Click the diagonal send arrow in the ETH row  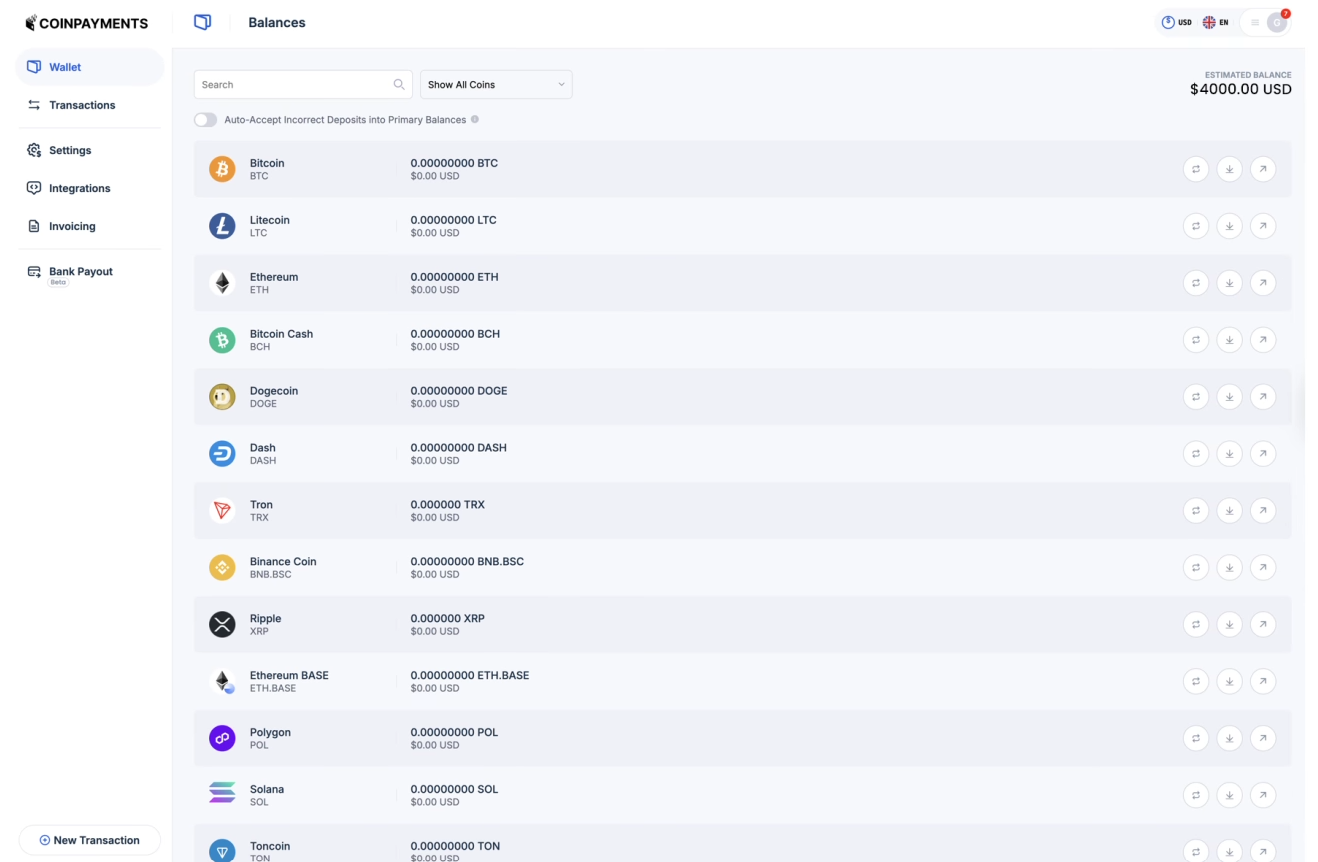pos(1263,283)
